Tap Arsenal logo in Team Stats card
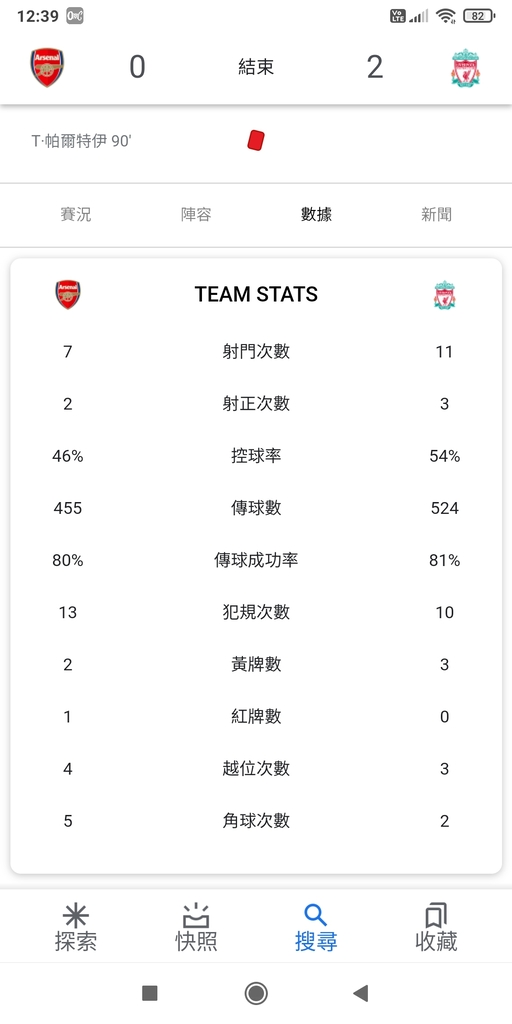512x1024 pixels. [x=68, y=295]
